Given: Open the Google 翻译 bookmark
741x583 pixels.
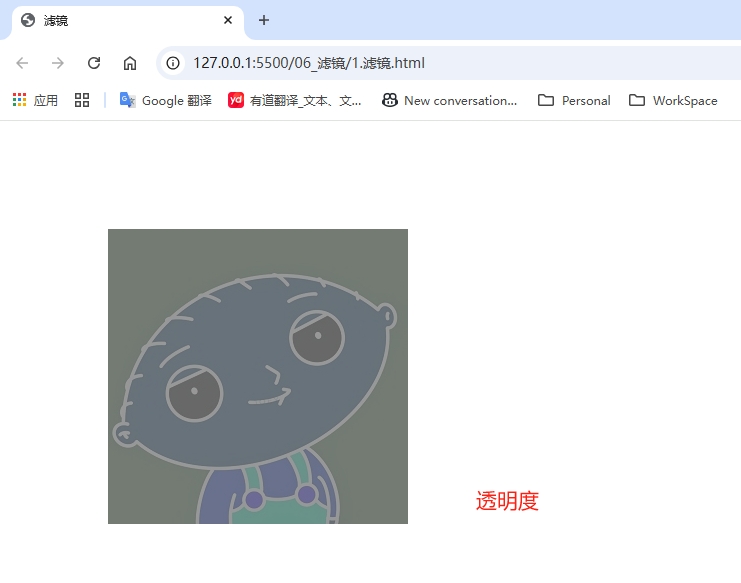Looking at the screenshot, I should (165, 100).
